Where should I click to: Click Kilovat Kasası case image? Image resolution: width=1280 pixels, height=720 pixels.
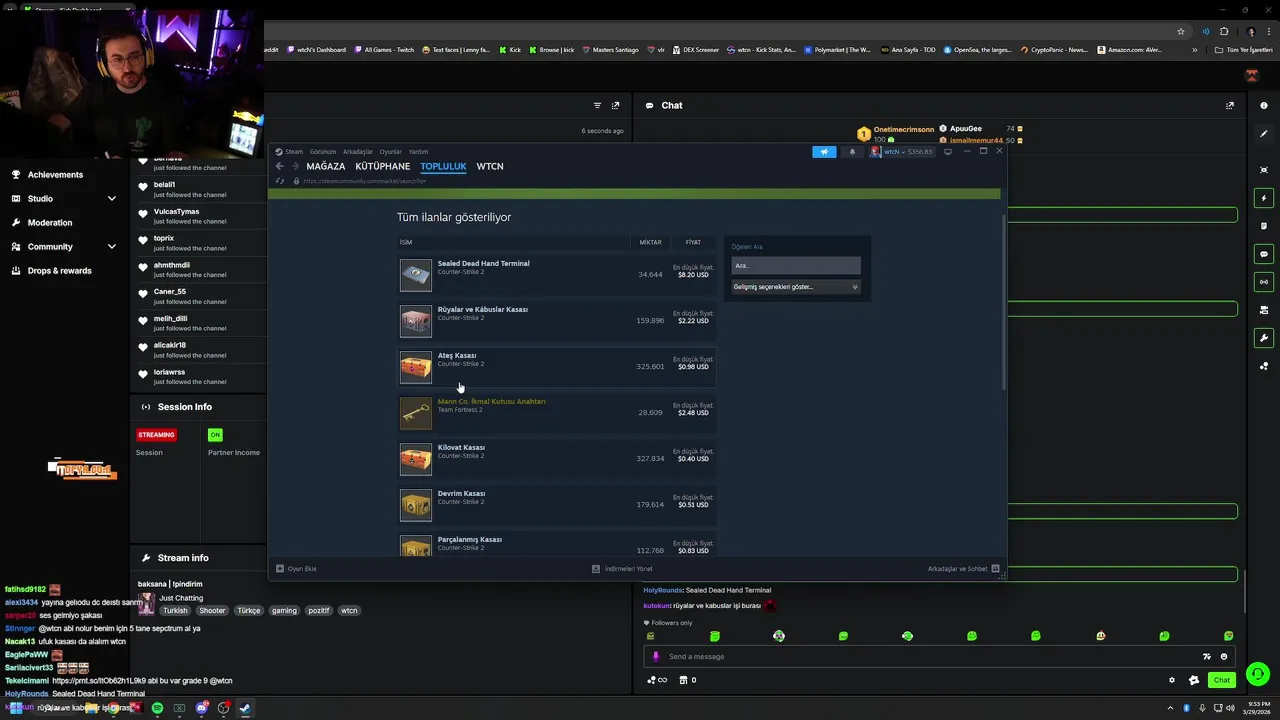(416, 459)
